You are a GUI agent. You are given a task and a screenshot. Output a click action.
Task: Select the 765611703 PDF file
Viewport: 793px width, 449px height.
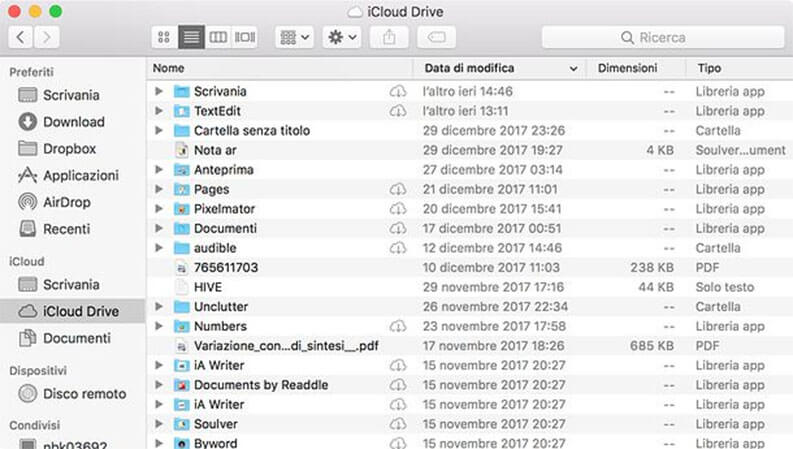tap(226, 267)
